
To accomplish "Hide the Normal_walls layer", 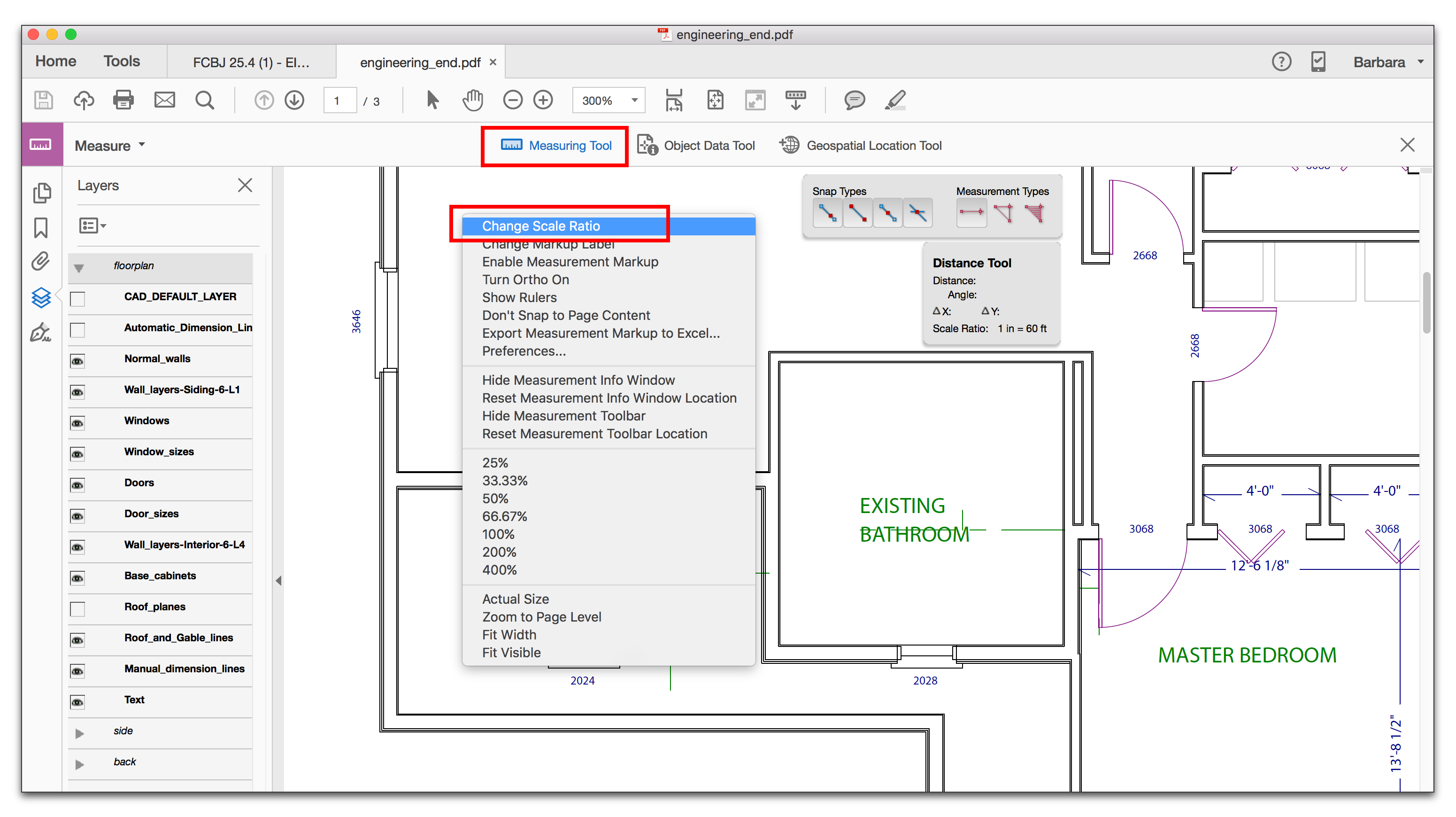I will point(77,361).
